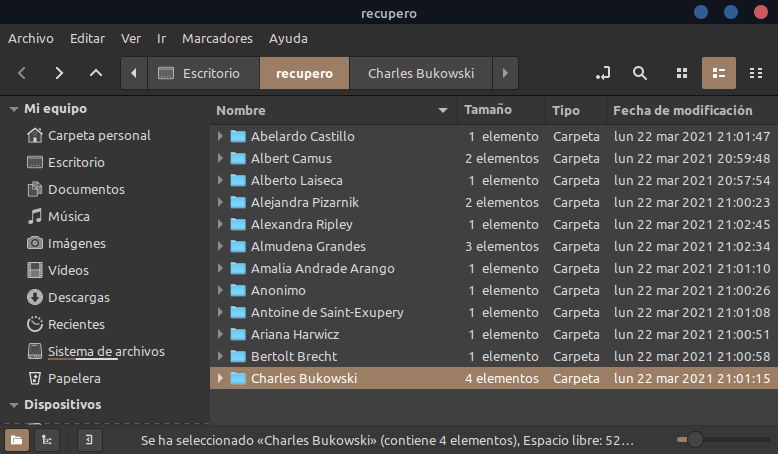Hide the sidebar from the status bar
The width and height of the screenshot is (778, 454).
(x=90, y=440)
